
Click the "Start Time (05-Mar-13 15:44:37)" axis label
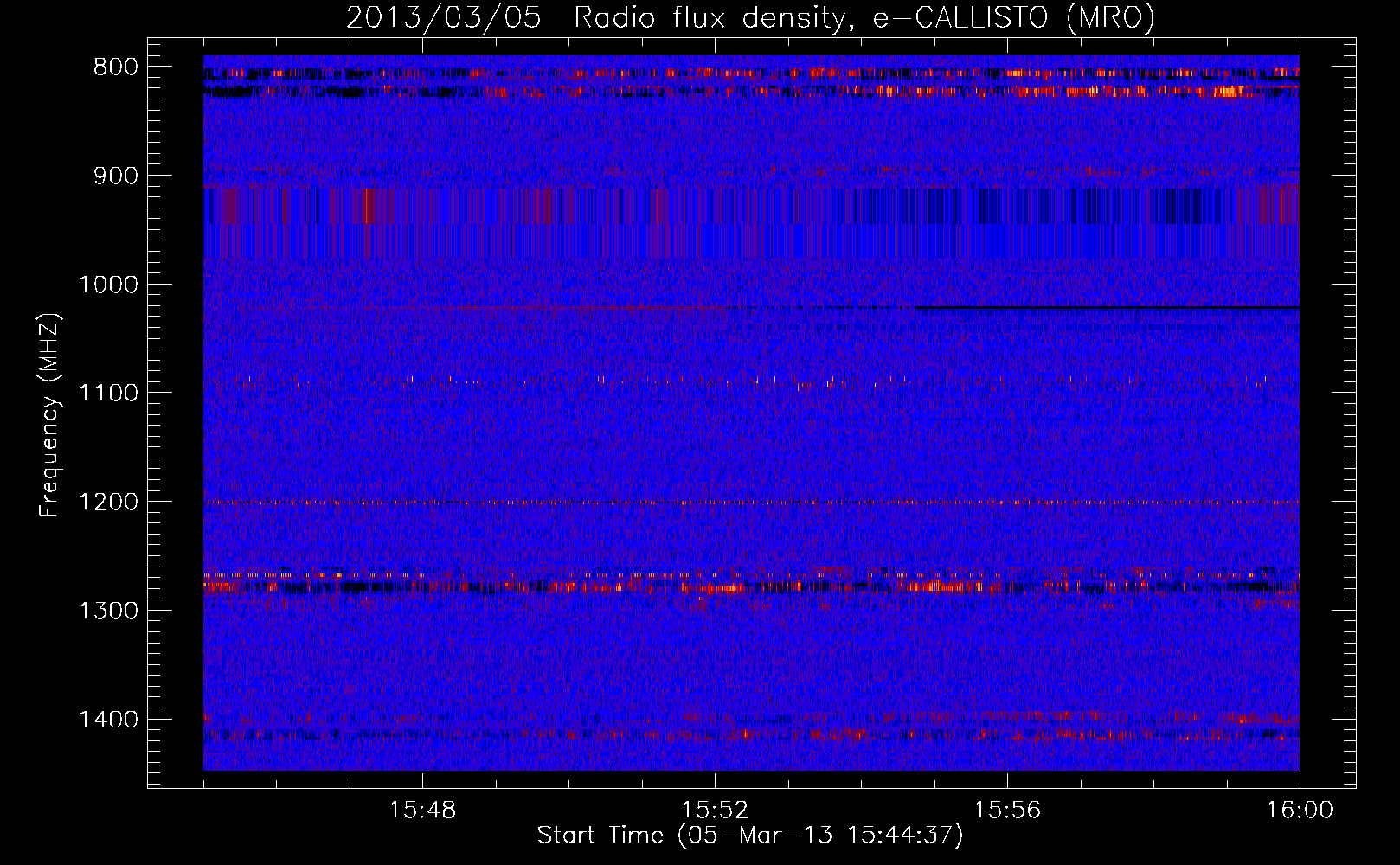[750, 836]
